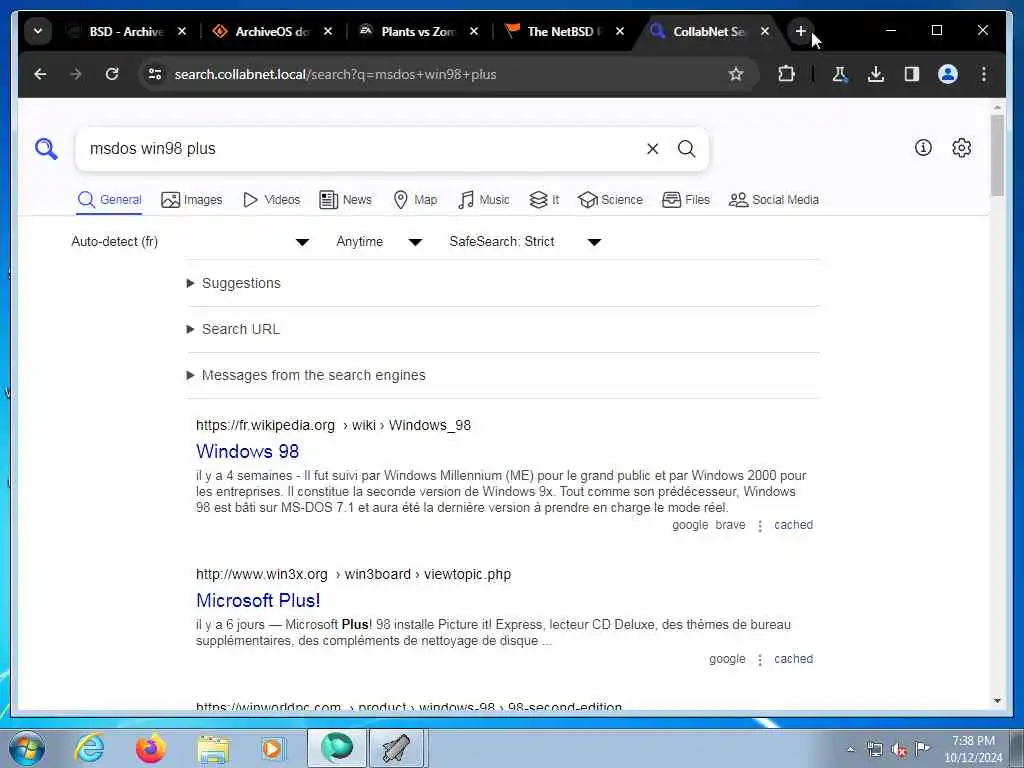The image size is (1024, 768).
Task: Open the Downloads icon
Action: (x=876, y=74)
